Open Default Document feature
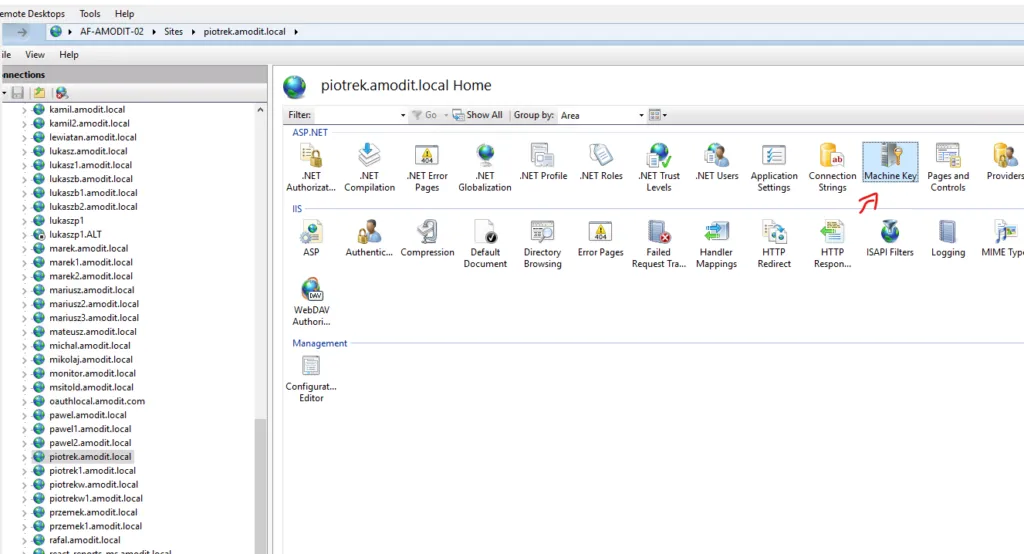 tap(485, 244)
